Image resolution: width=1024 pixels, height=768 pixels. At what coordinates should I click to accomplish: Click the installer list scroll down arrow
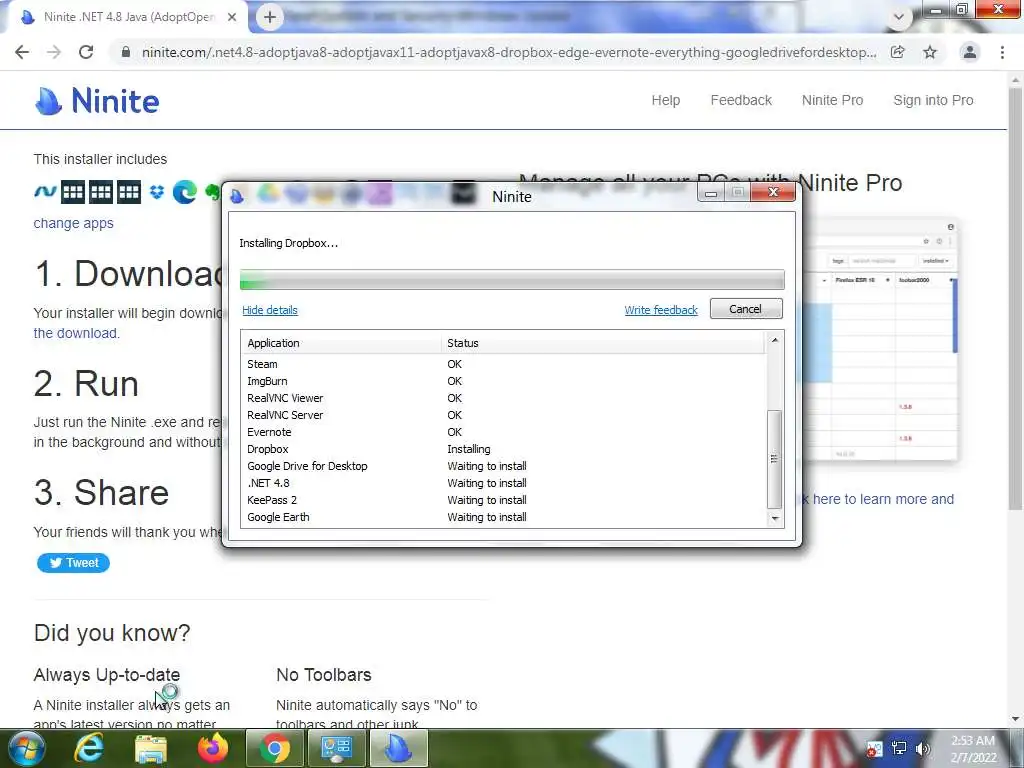775,519
